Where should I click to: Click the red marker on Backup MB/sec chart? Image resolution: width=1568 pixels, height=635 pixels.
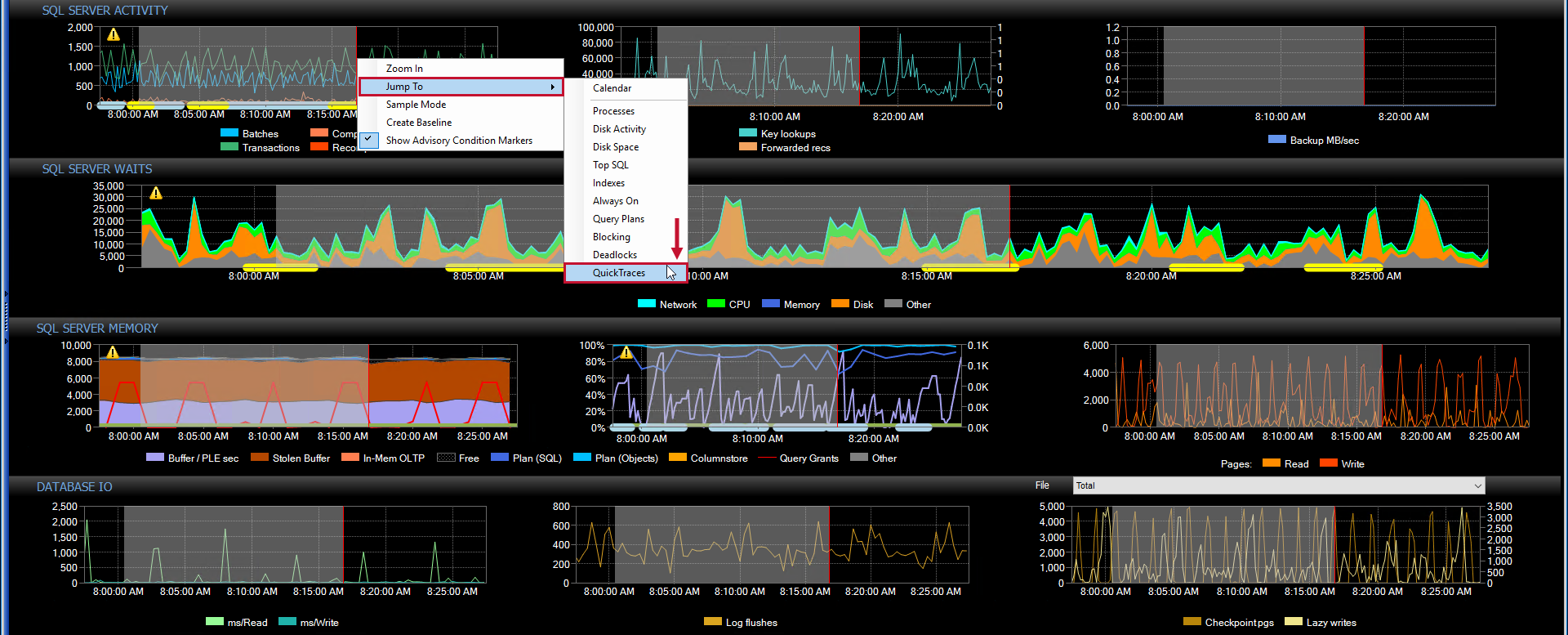pyautogui.click(x=1364, y=66)
